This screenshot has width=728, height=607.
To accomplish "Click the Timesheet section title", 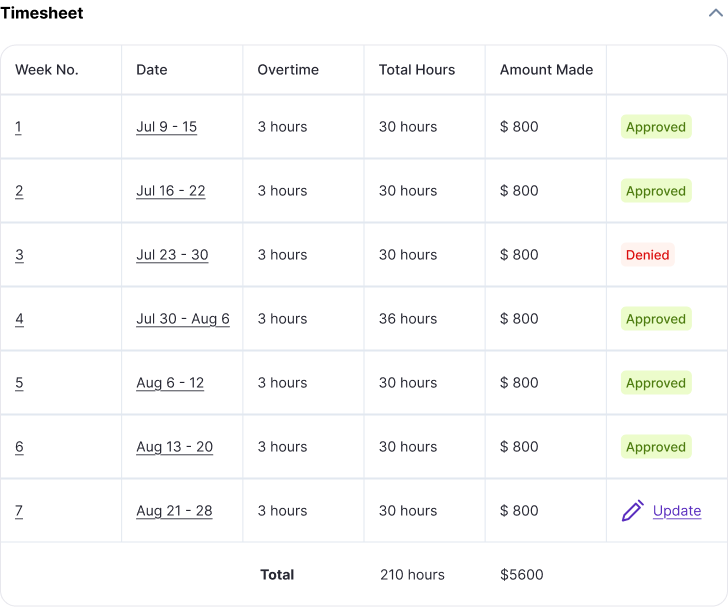I will coord(42,13).
